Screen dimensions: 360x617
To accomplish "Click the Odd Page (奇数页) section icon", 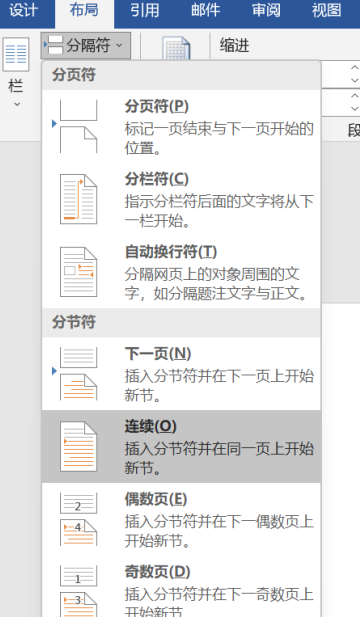I will pos(78,591).
